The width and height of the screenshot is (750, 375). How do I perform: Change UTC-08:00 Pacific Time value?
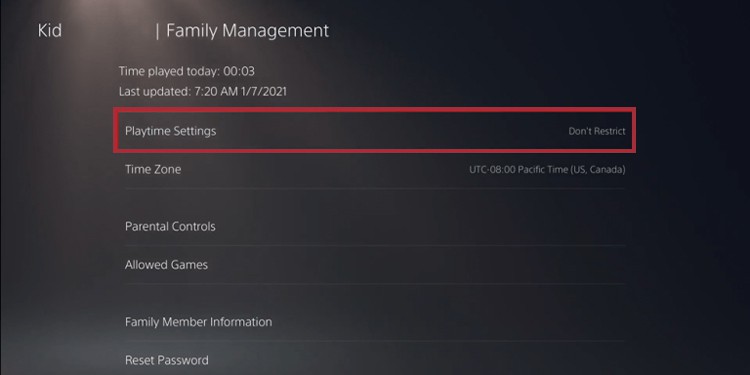click(x=547, y=169)
